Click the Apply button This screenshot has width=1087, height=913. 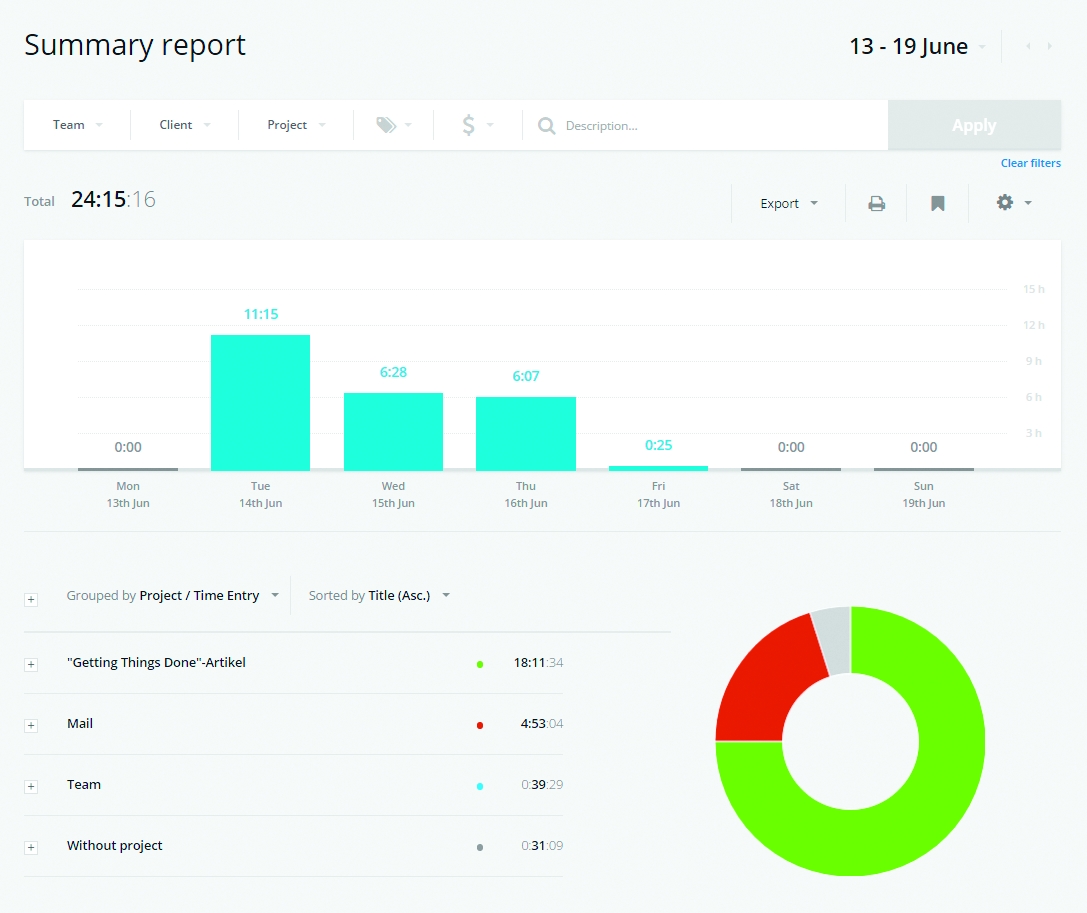pyautogui.click(x=973, y=125)
